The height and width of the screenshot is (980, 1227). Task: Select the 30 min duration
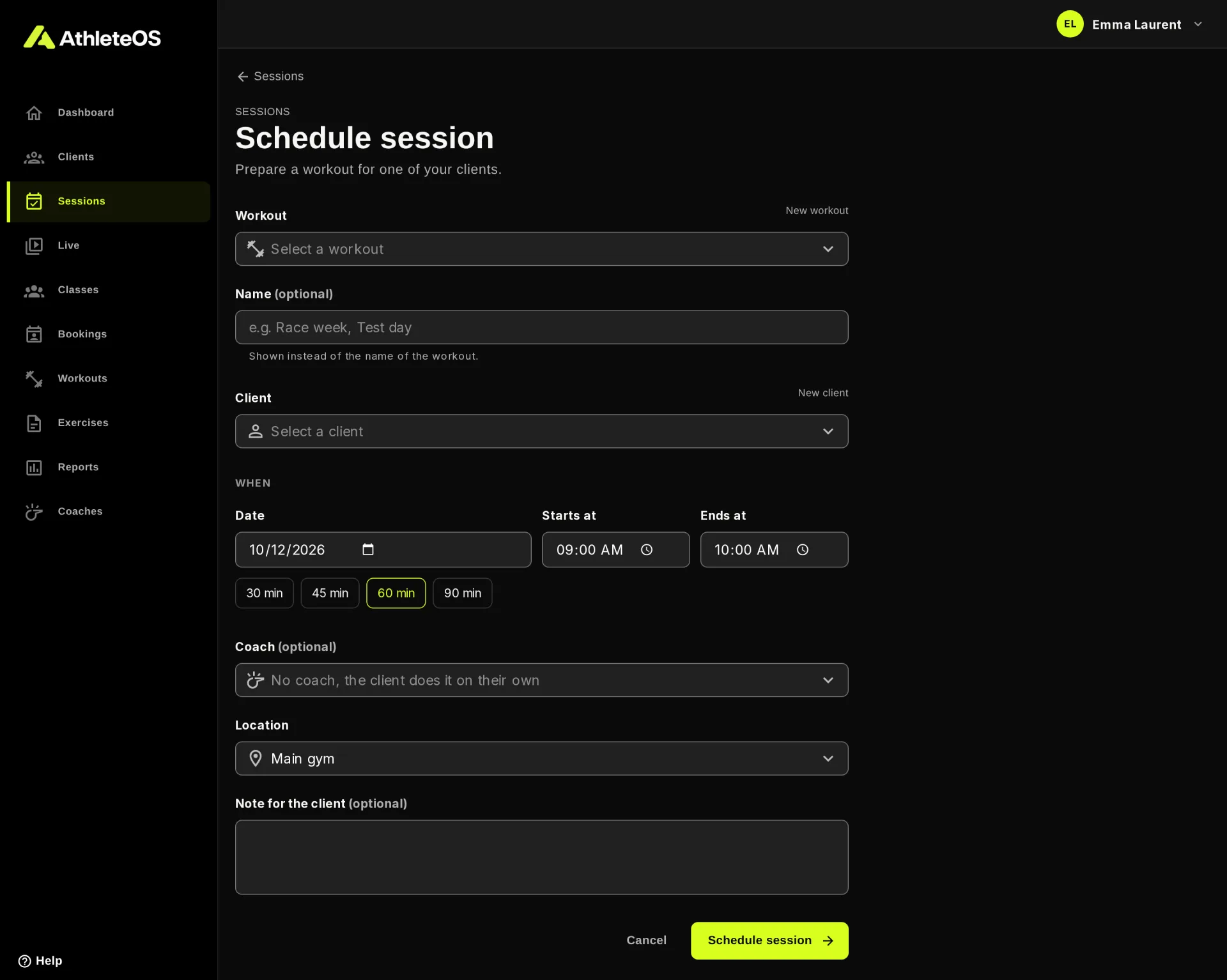click(265, 593)
